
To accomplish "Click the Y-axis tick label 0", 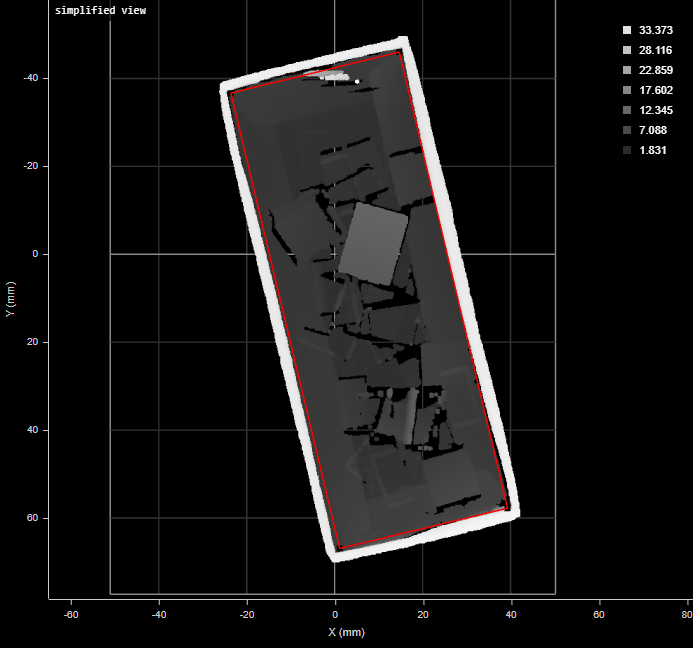I will pyautogui.click(x=35, y=254).
